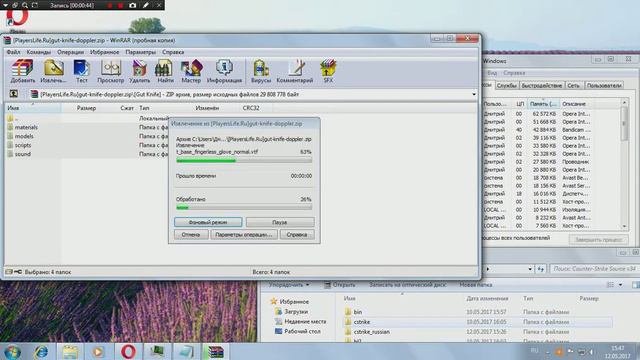Click the Добавить (Add) toolbar icon in WinRAR

coord(22,71)
